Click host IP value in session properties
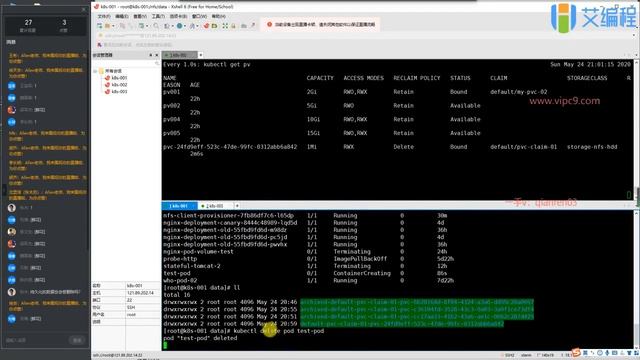 click(x=140, y=293)
